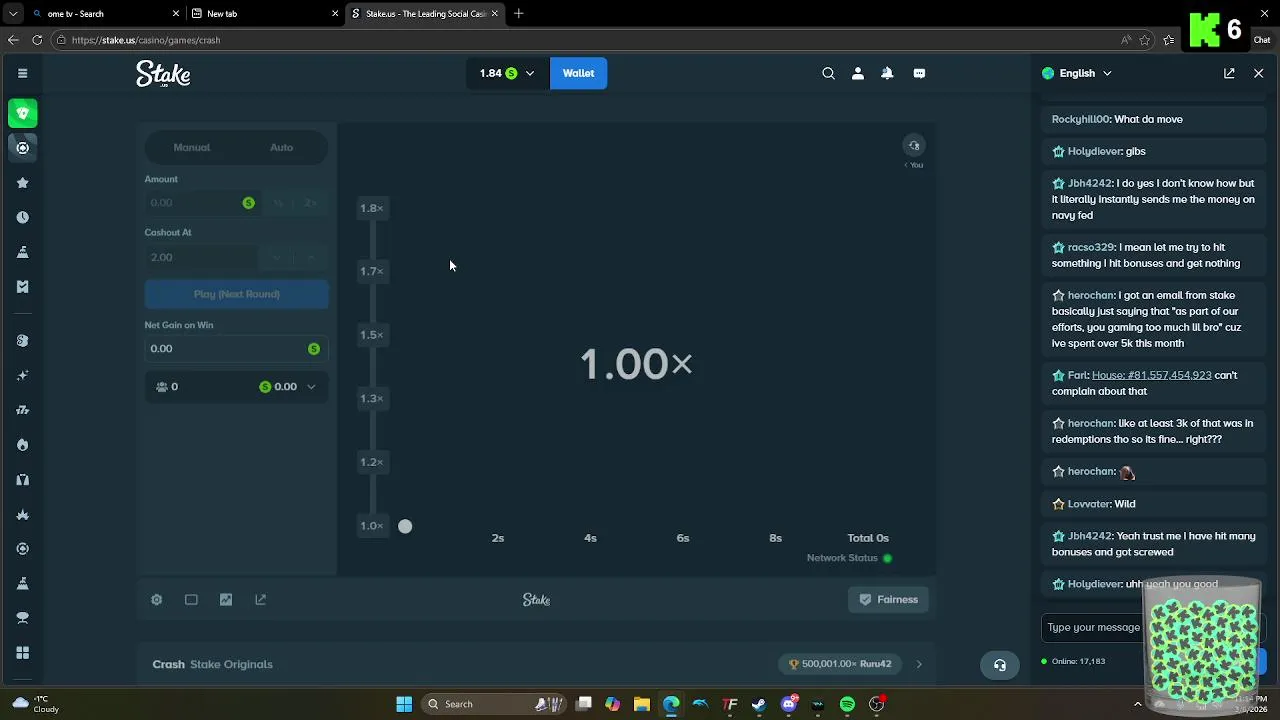The height and width of the screenshot is (720, 1280).
Task: Pop out the chat panel
Action: [x=1229, y=73]
